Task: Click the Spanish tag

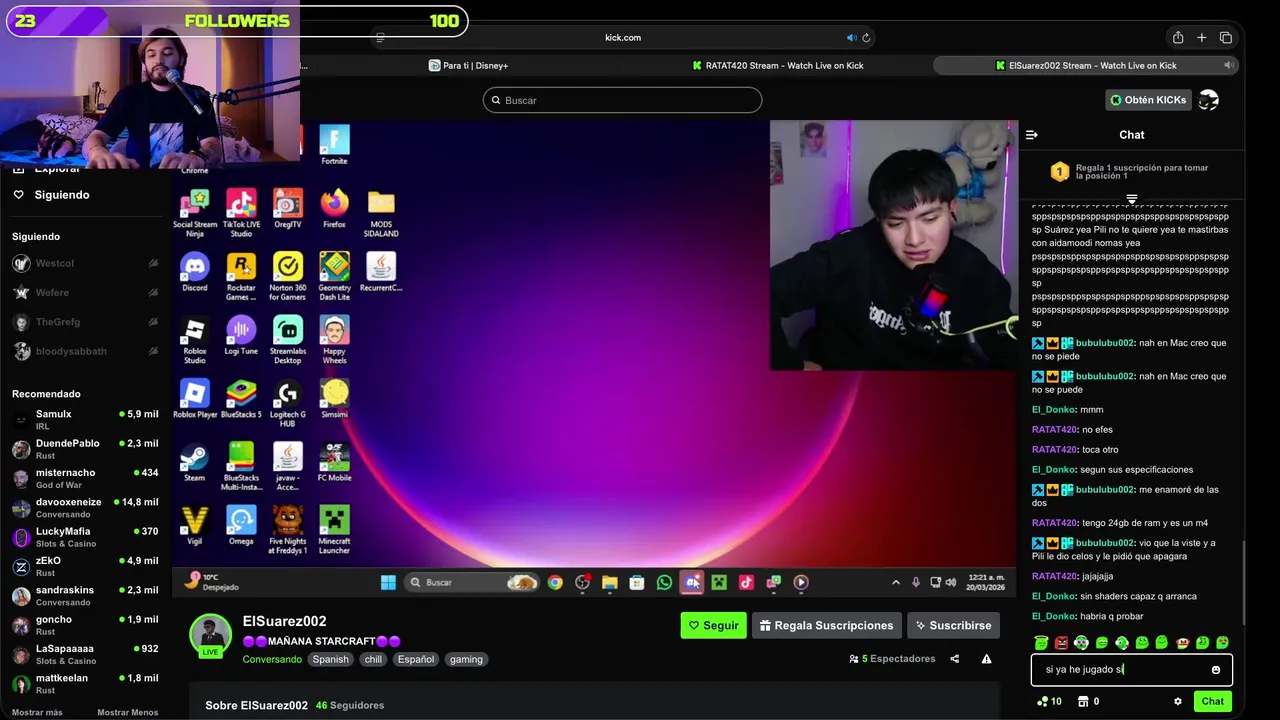Action: point(330,660)
